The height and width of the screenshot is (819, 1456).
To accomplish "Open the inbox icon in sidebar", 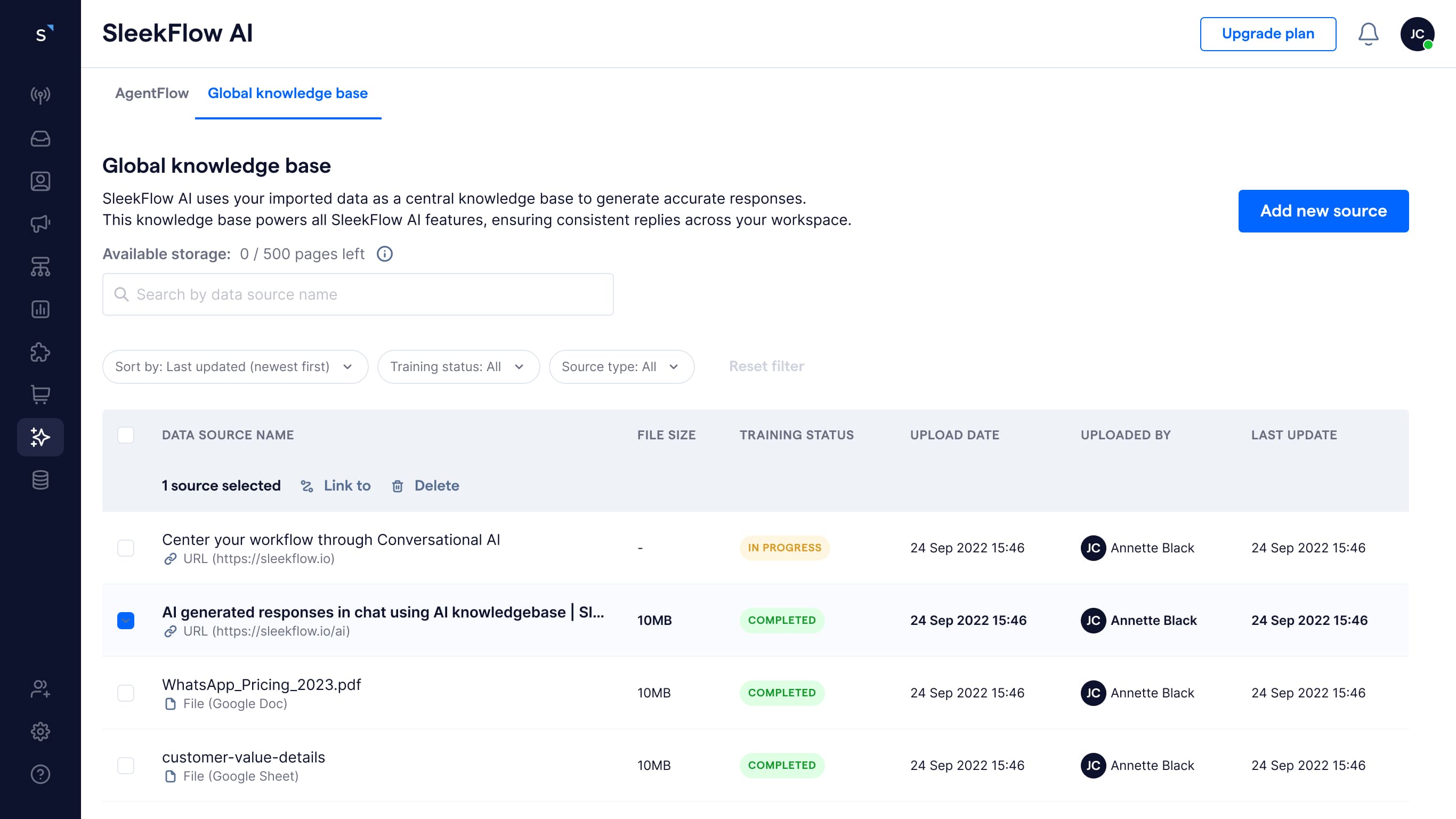I will click(40, 139).
